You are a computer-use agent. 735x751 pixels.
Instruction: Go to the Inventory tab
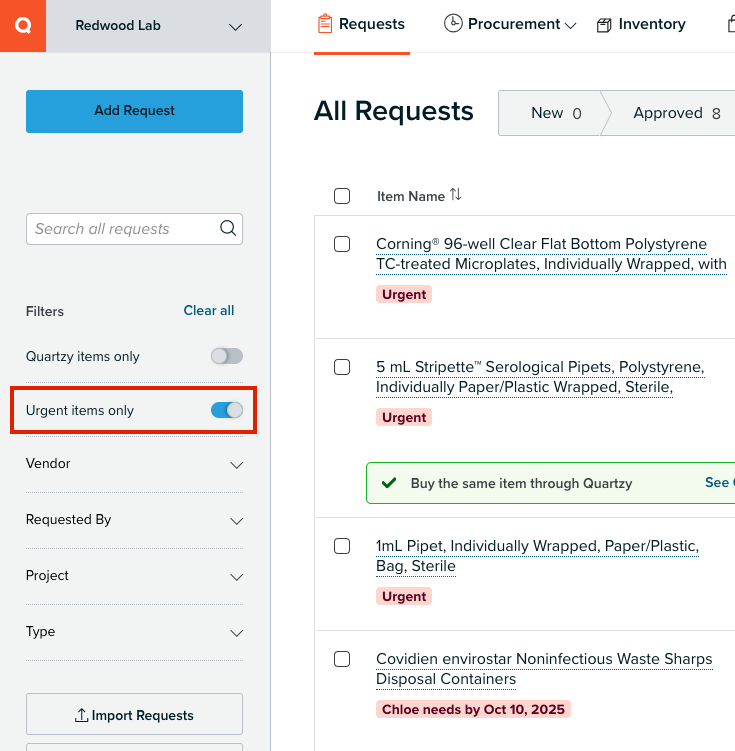tap(642, 24)
